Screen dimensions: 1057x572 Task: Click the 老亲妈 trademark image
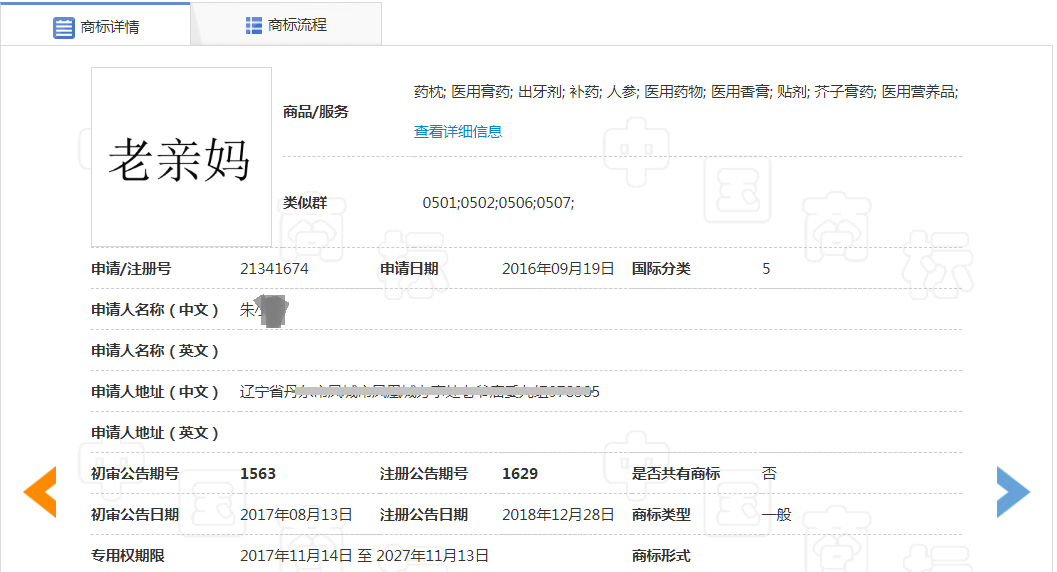(x=181, y=157)
